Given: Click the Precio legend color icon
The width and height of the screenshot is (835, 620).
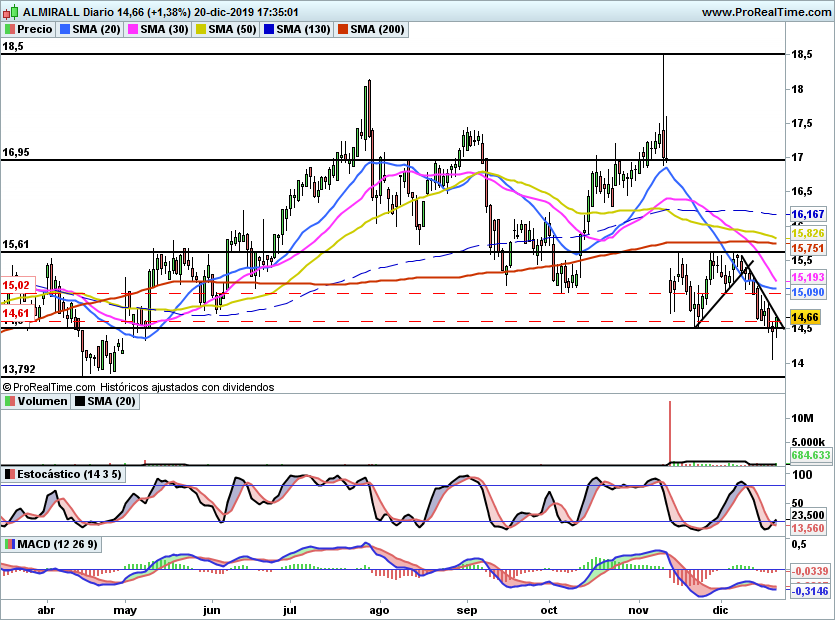Looking at the screenshot, I should [x=9, y=29].
